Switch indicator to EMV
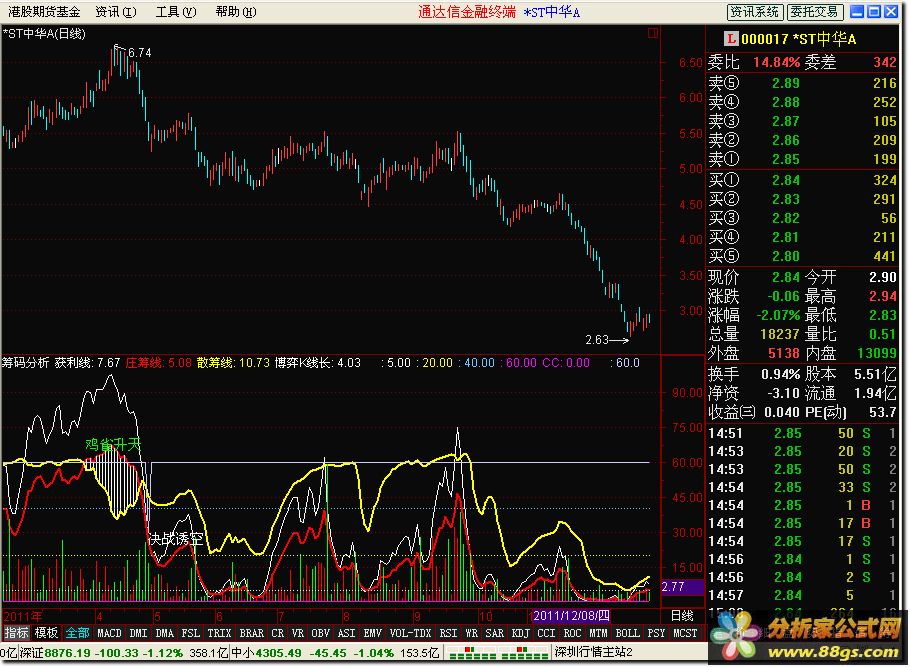910x667 pixels. (x=373, y=633)
